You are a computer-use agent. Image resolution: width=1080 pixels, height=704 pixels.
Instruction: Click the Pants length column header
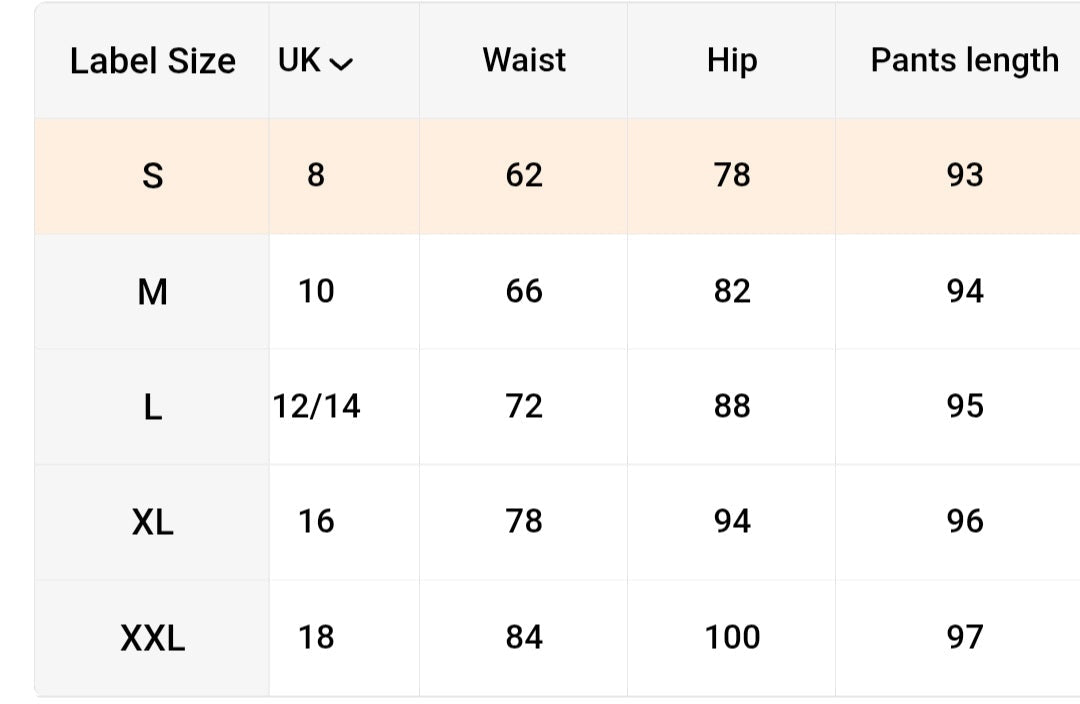[x=964, y=61]
